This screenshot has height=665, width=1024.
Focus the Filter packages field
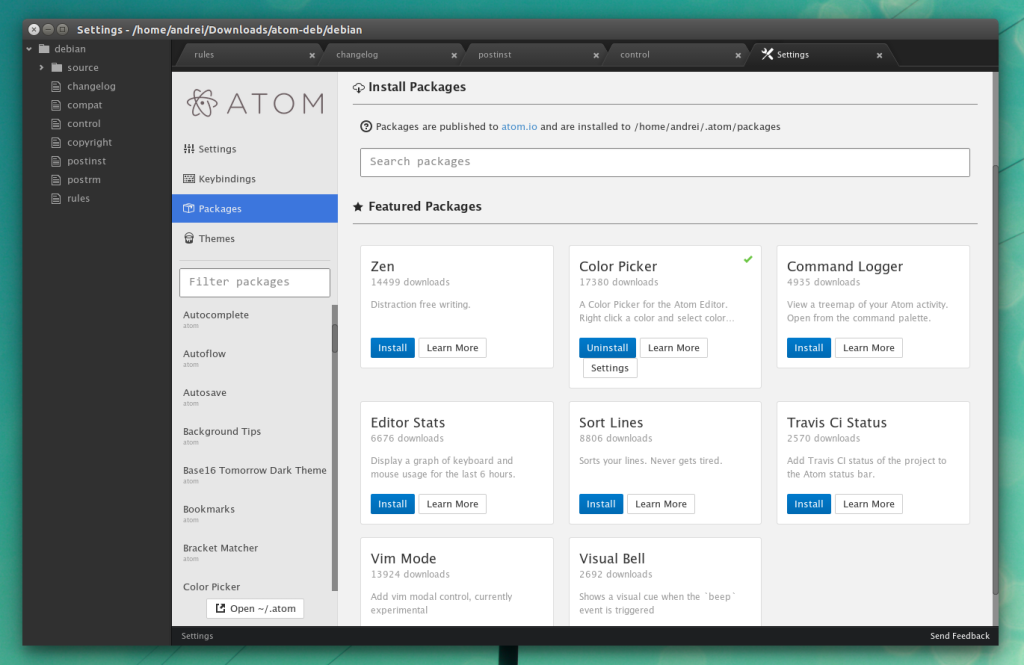[x=255, y=282]
